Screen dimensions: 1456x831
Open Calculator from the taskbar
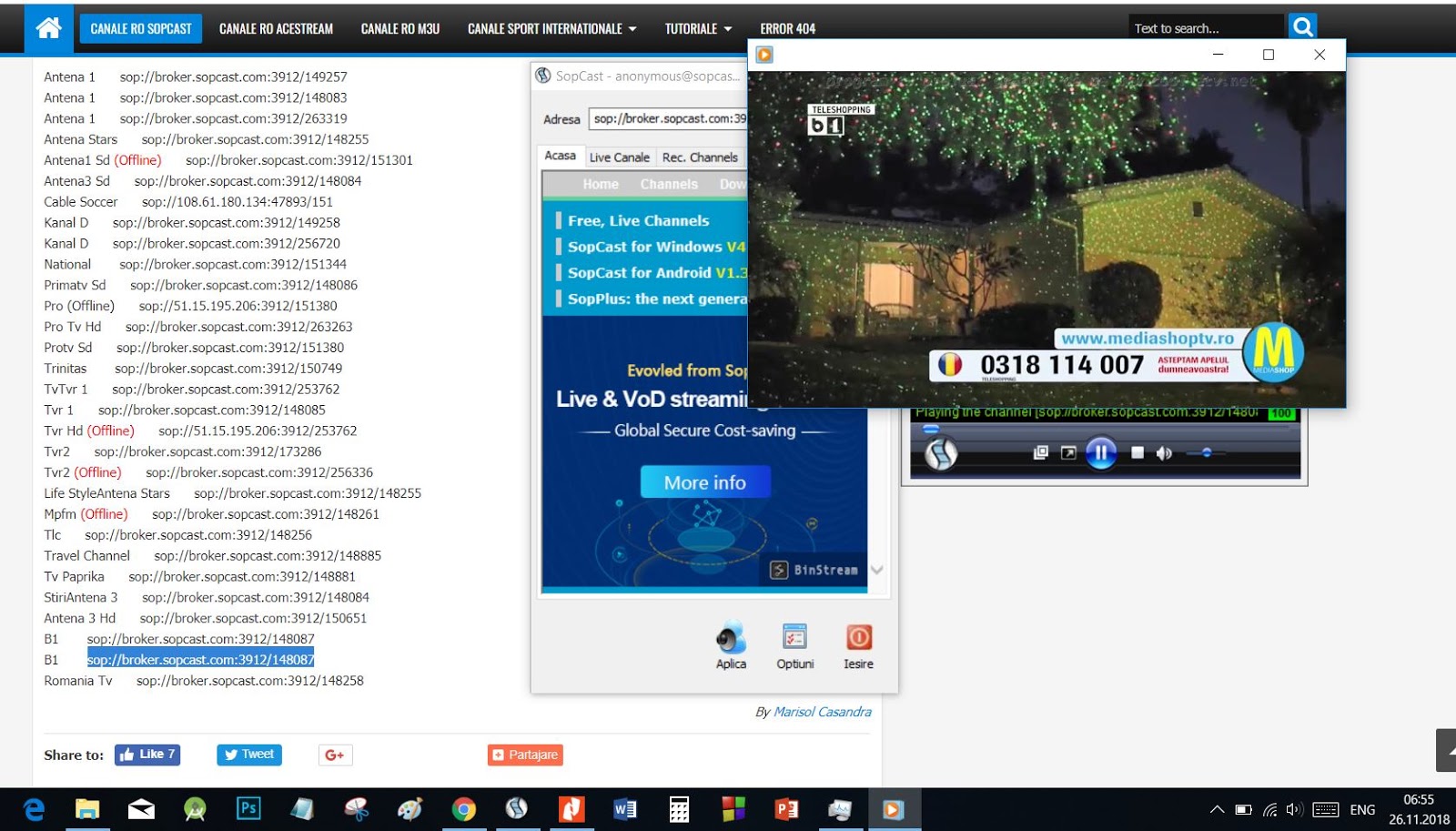pos(679,809)
